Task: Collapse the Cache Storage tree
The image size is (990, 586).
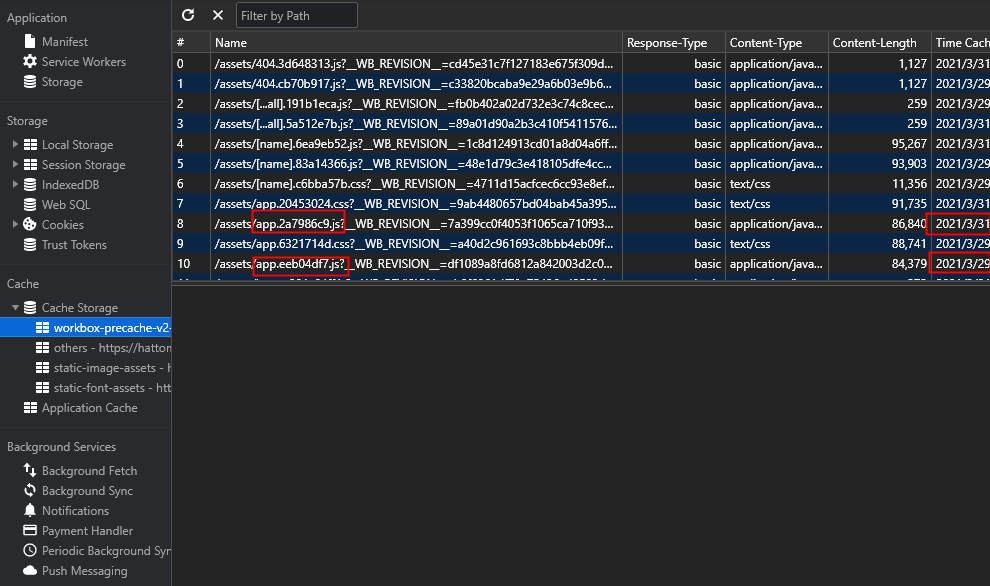Action: [15, 308]
